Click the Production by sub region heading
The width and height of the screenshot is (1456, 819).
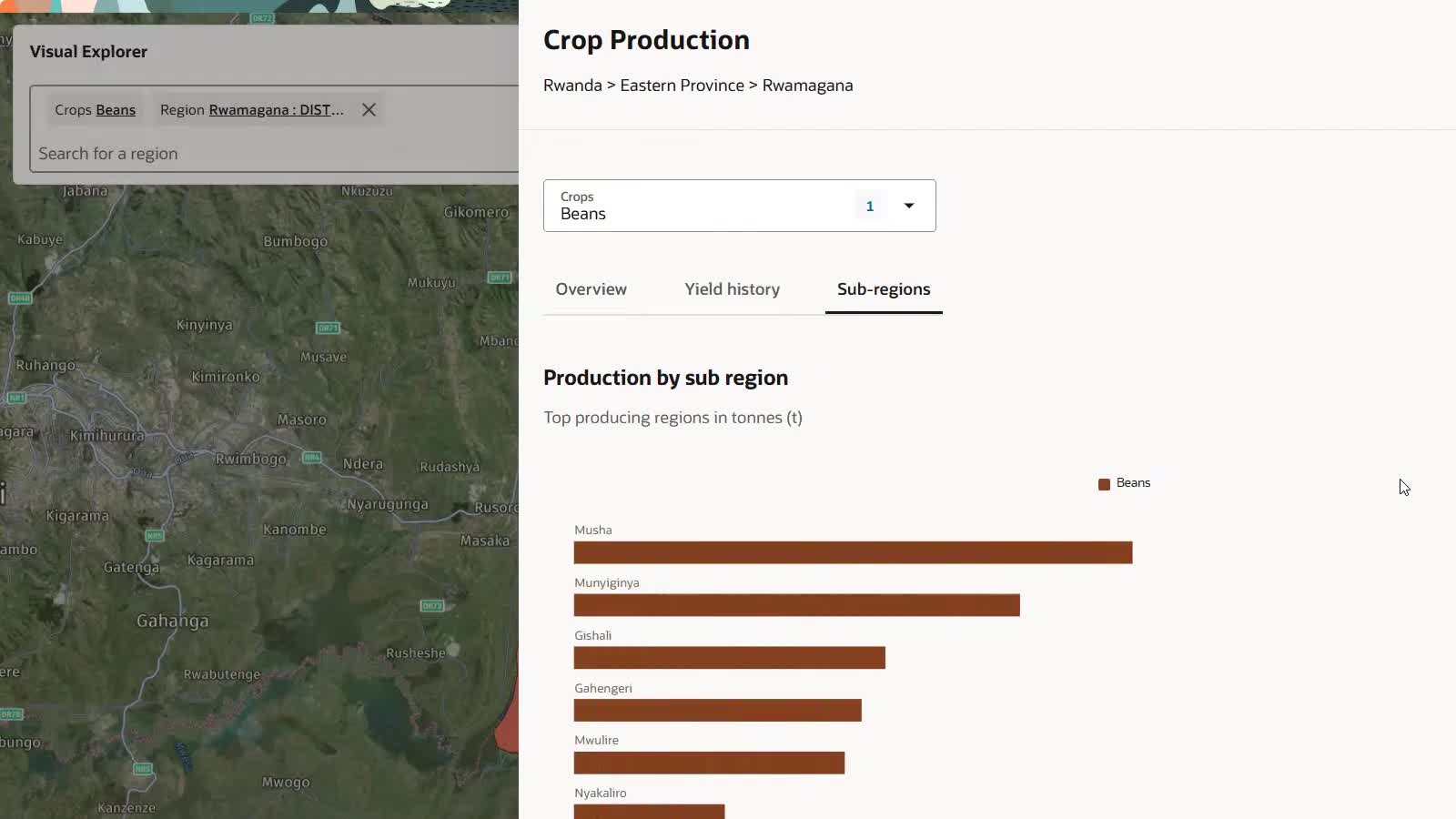pyautogui.click(x=666, y=378)
